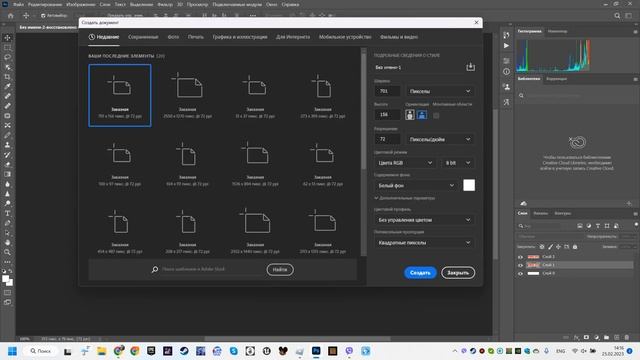Open the color mode dropdown (Цвета RGB)
The height and width of the screenshot is (360, 640).
pyautogui.click(x=404, y=163)
